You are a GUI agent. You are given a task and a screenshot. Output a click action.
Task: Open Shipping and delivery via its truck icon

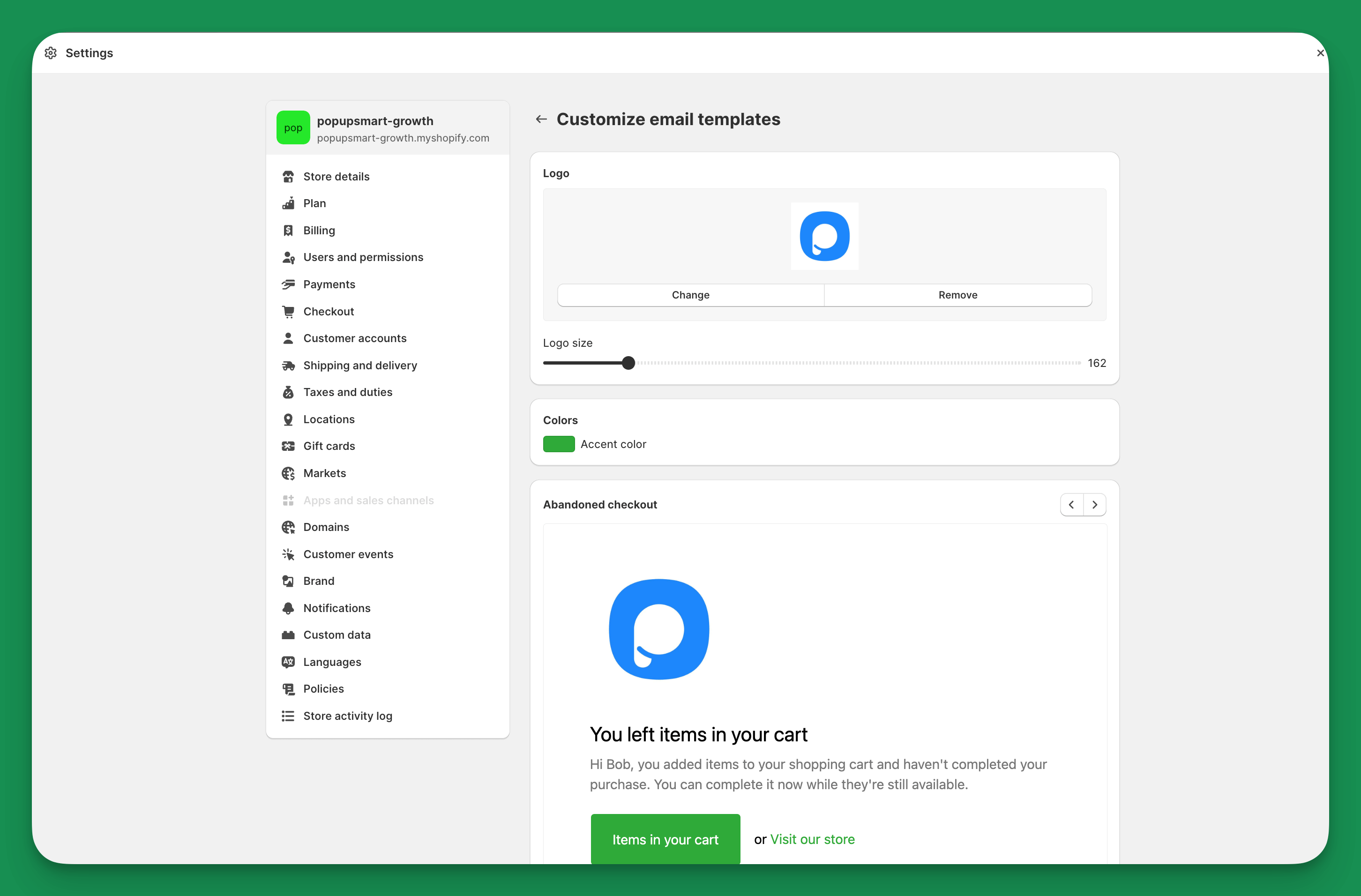(x=289, y=365)
